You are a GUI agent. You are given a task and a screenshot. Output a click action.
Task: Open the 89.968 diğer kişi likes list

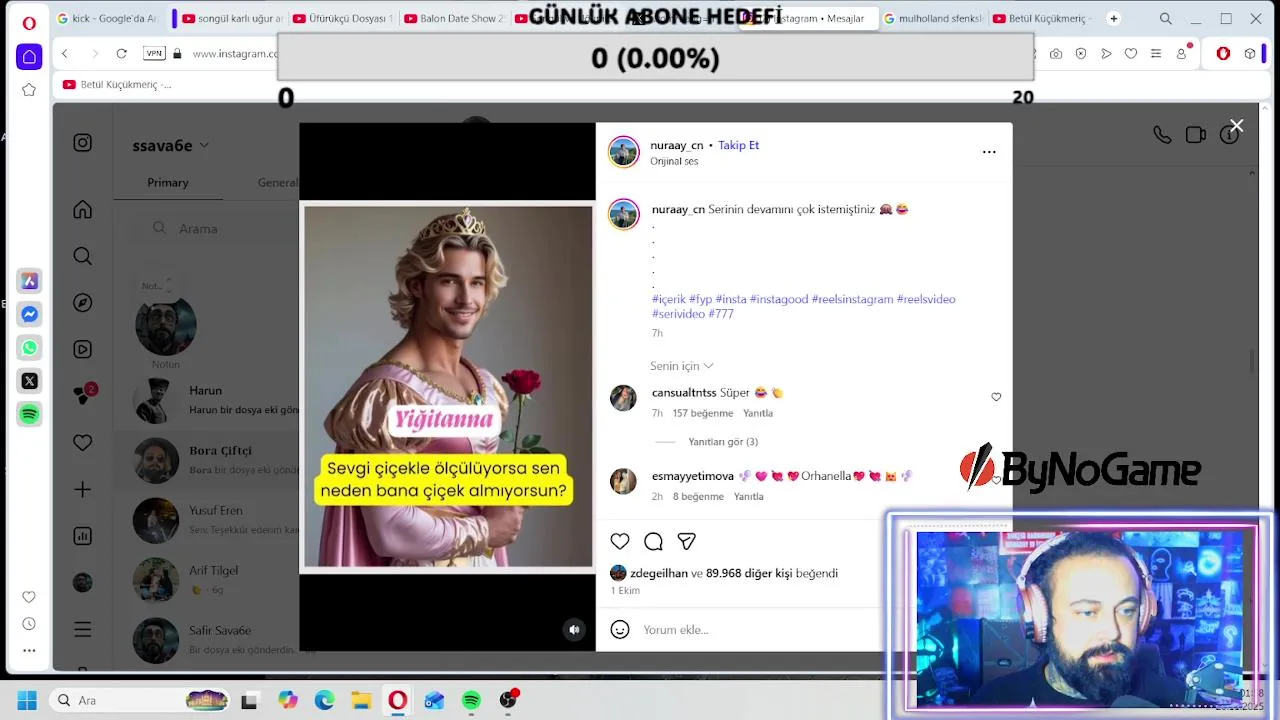tap(749, 574)
